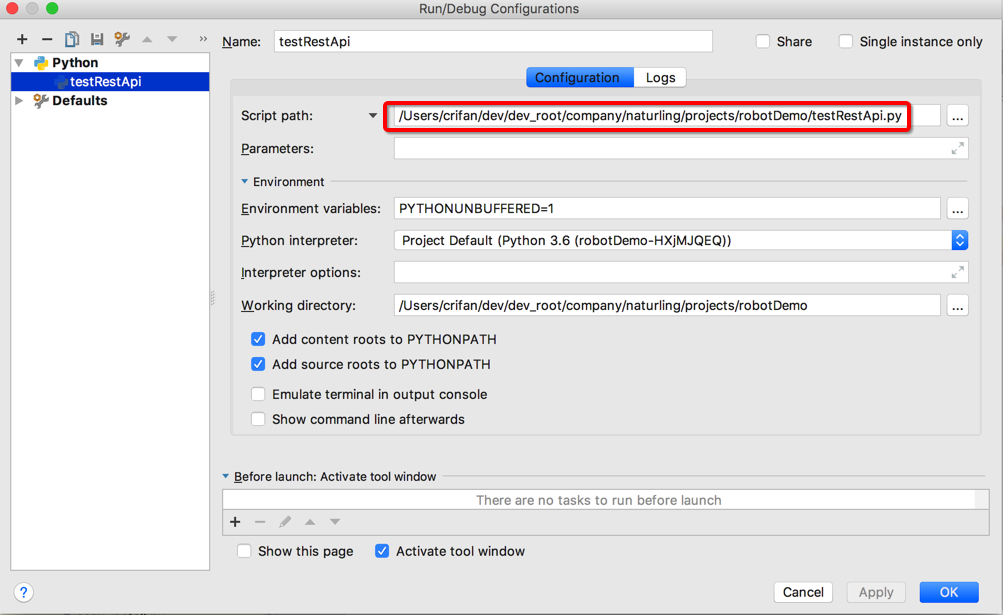Remove the selected configuration
The height and width of the screenshot is (615, 1003).
coord(47,40)
